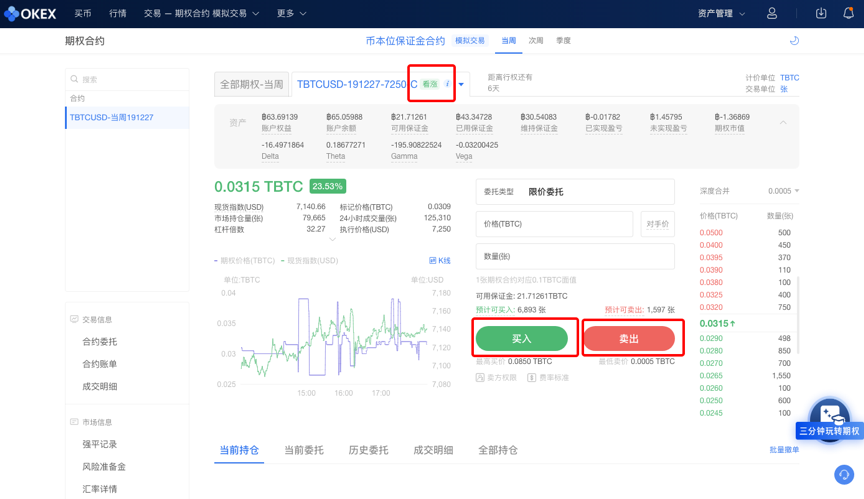Click the 23.53% change badge
Viewport: 864px width, 499px height.
[327, 186]
